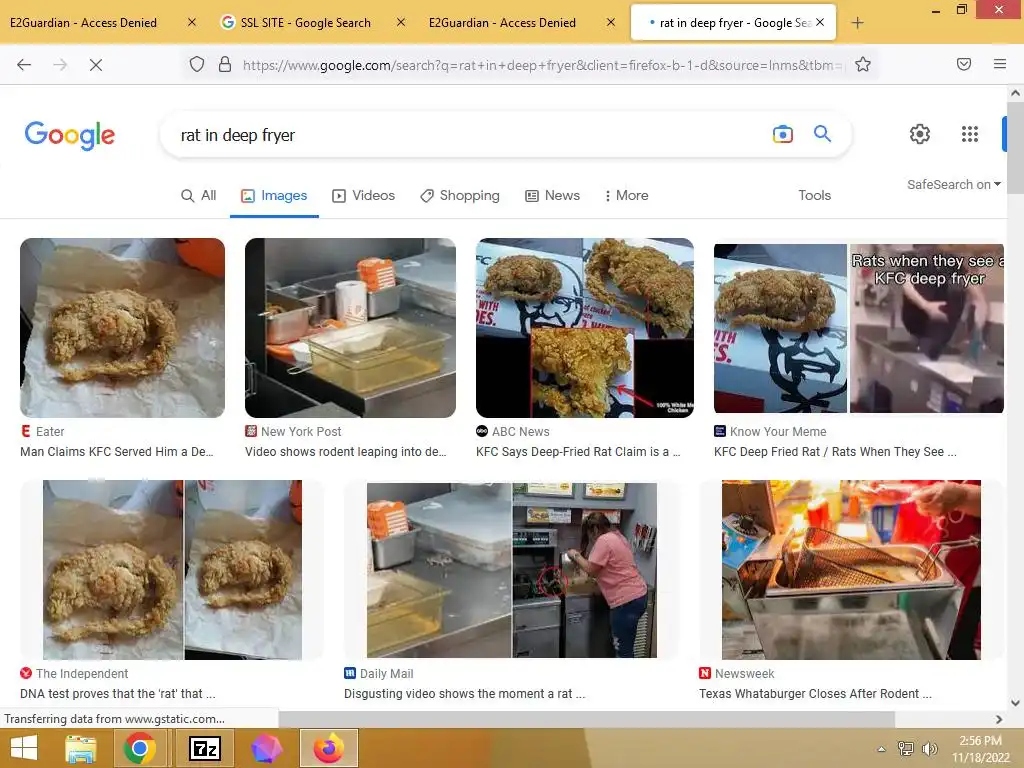This screenshot has height=768, width=1024.
Task: Click the Newsweek fryer basket thumbnail
Action: pyautogui.click(x=851, y=570)
